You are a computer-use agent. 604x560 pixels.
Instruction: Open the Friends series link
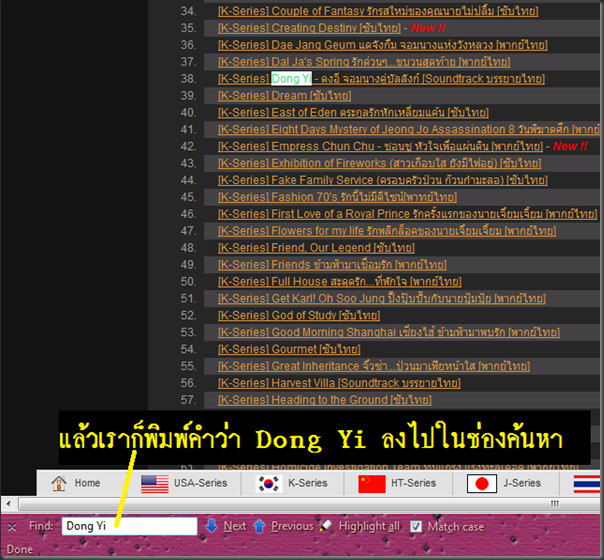coord(332,265)
